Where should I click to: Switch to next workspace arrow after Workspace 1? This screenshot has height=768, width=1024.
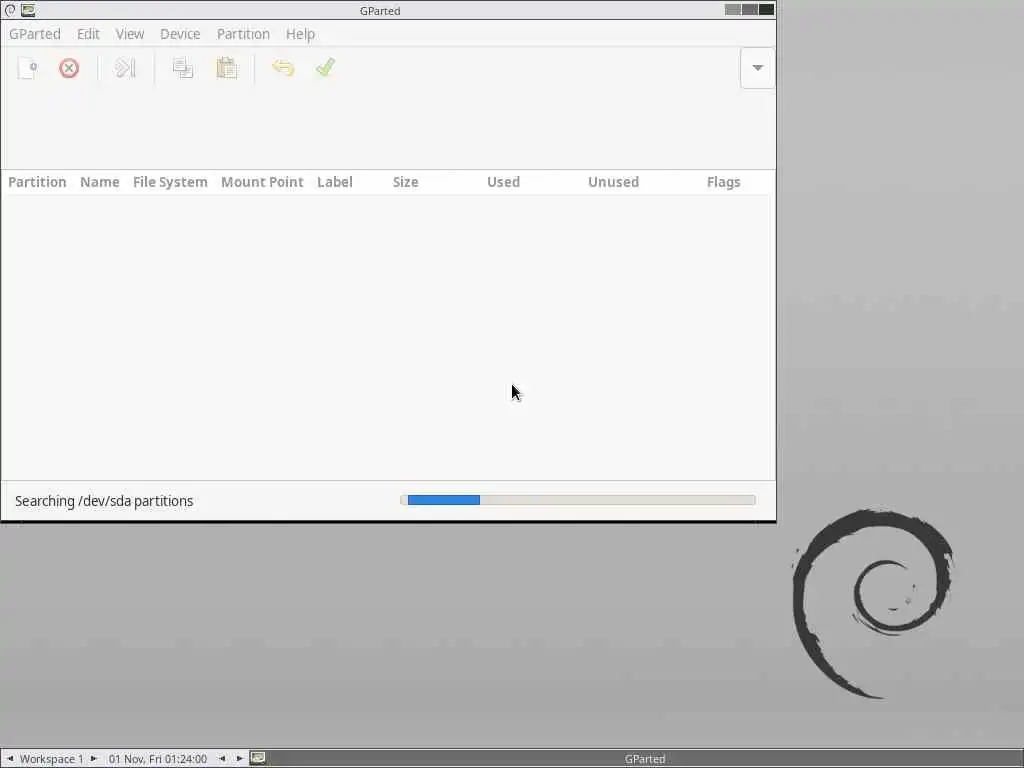(93, 758)
